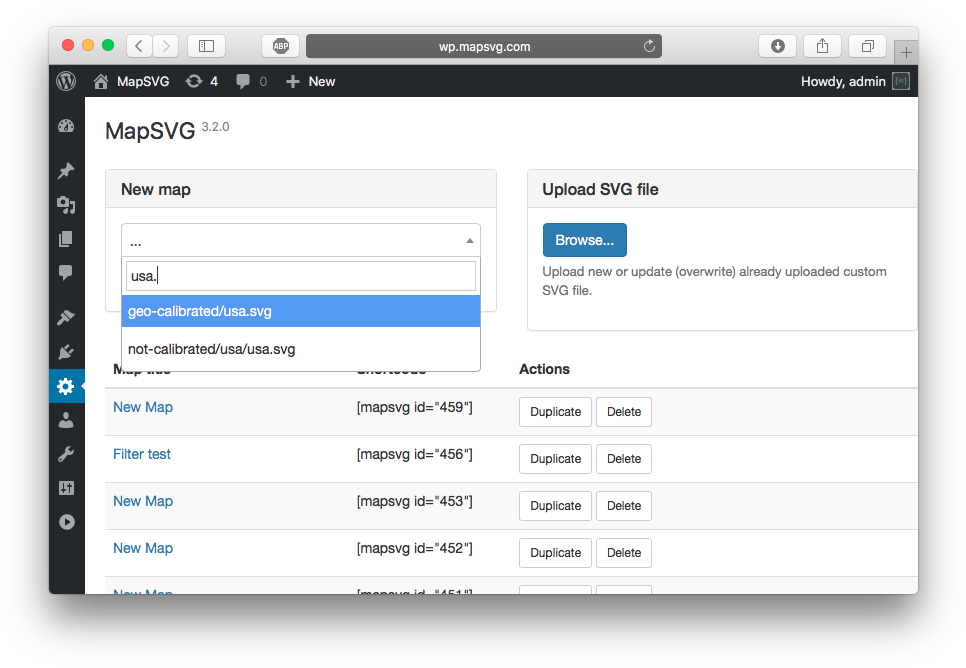Open the Filter test map

[142, 454]
